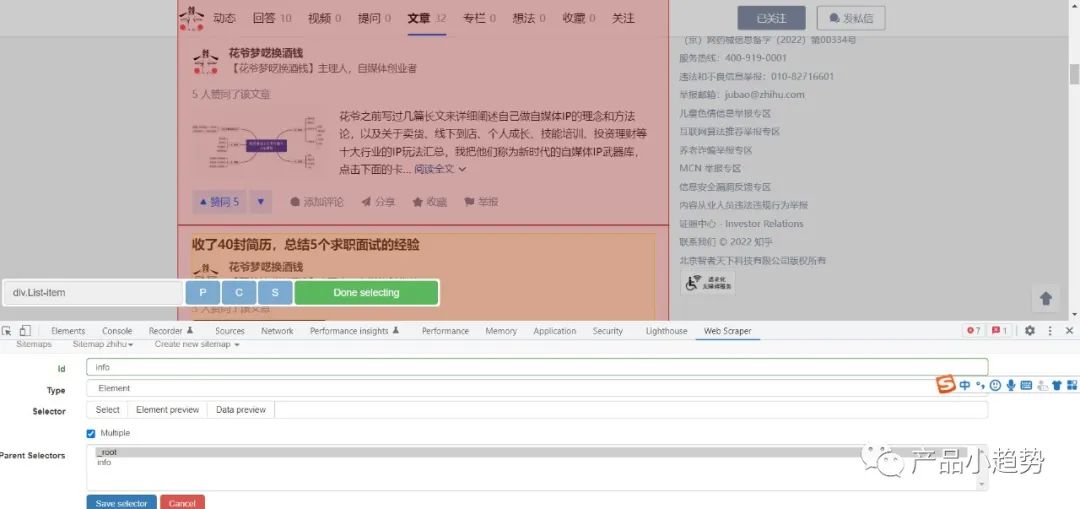Click the Id input field
Screen dimensions: 1080x509
(x=537, y=367)
